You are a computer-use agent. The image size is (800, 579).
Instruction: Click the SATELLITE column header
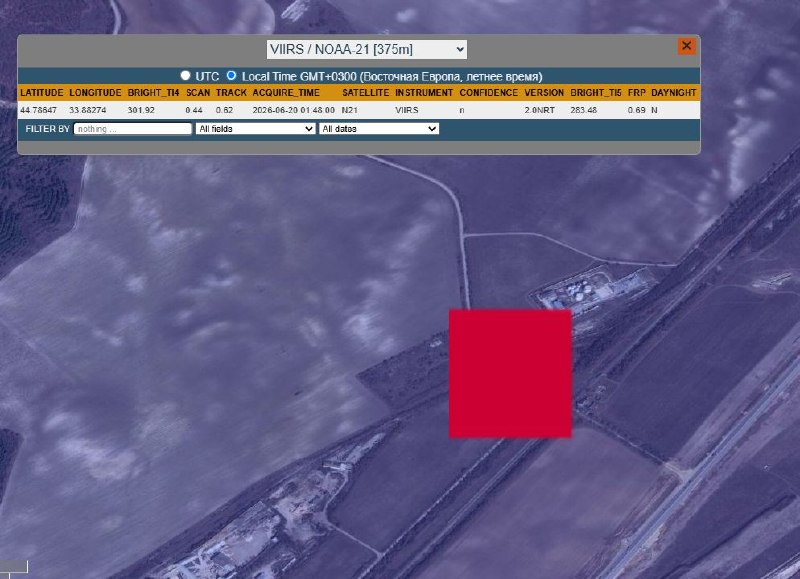[365, 93]
